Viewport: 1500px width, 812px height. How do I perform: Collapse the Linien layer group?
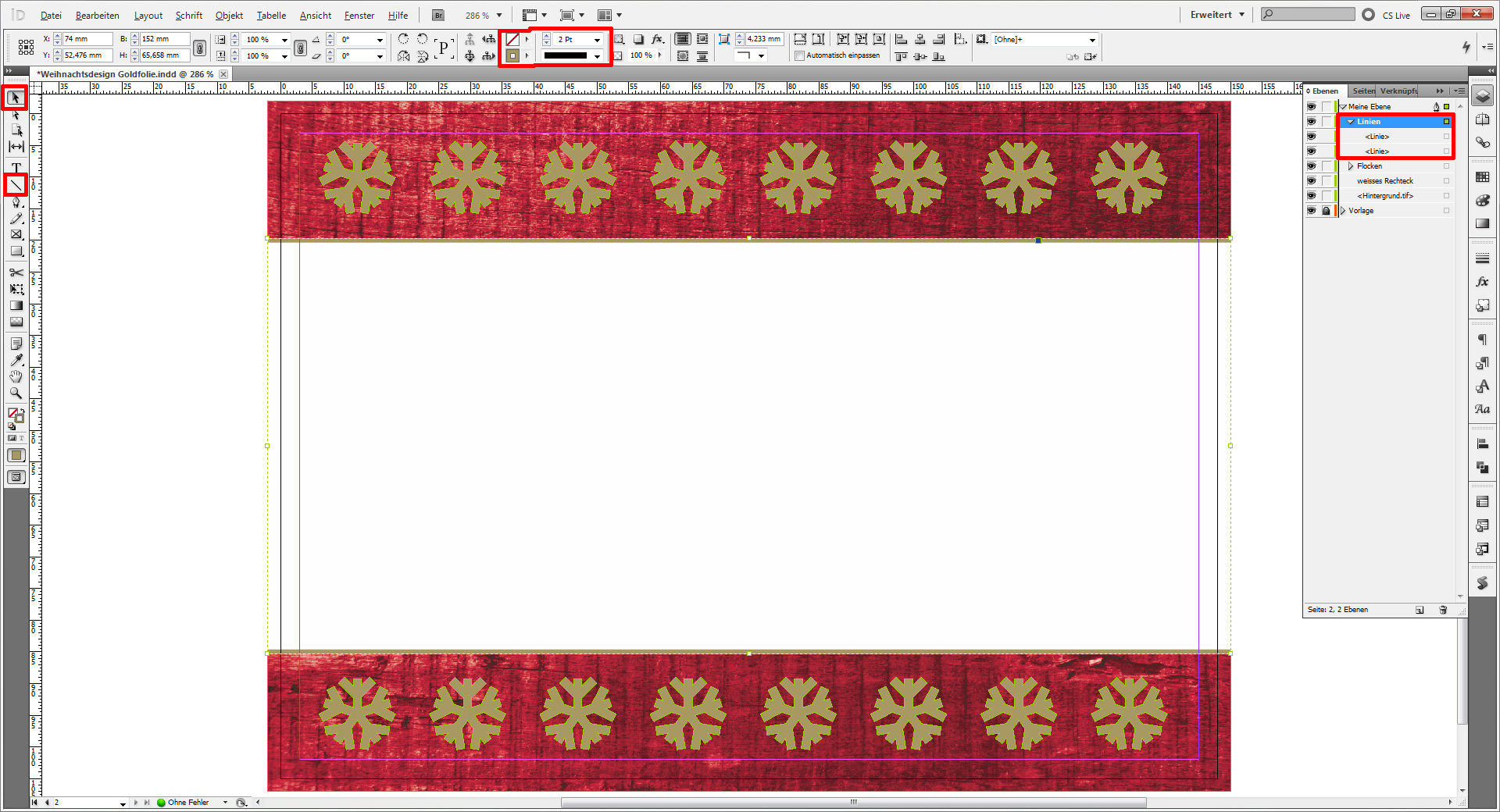click(x=1349, y=121)
